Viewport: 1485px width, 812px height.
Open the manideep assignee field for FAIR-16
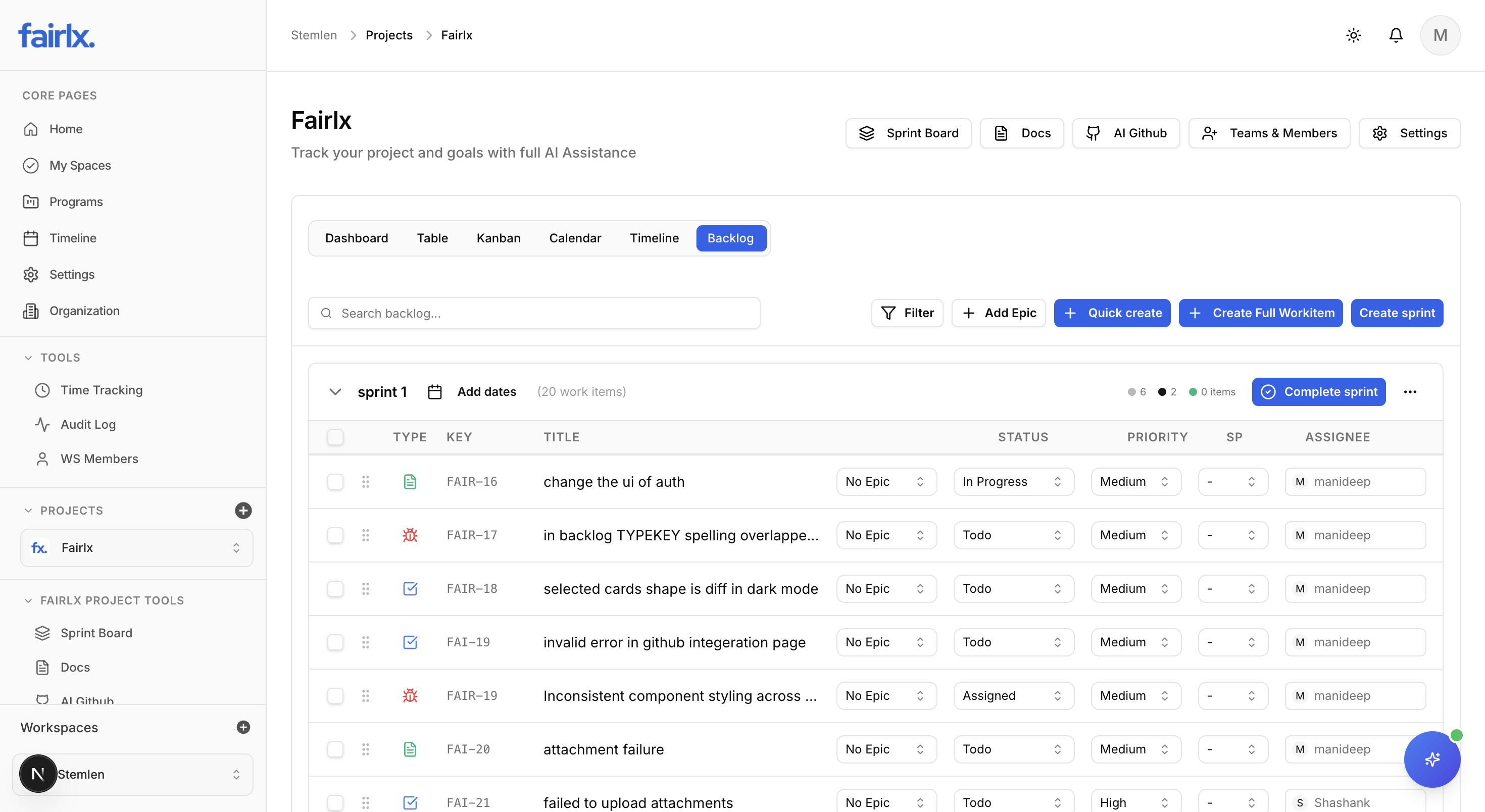[x=1355, y=482]
